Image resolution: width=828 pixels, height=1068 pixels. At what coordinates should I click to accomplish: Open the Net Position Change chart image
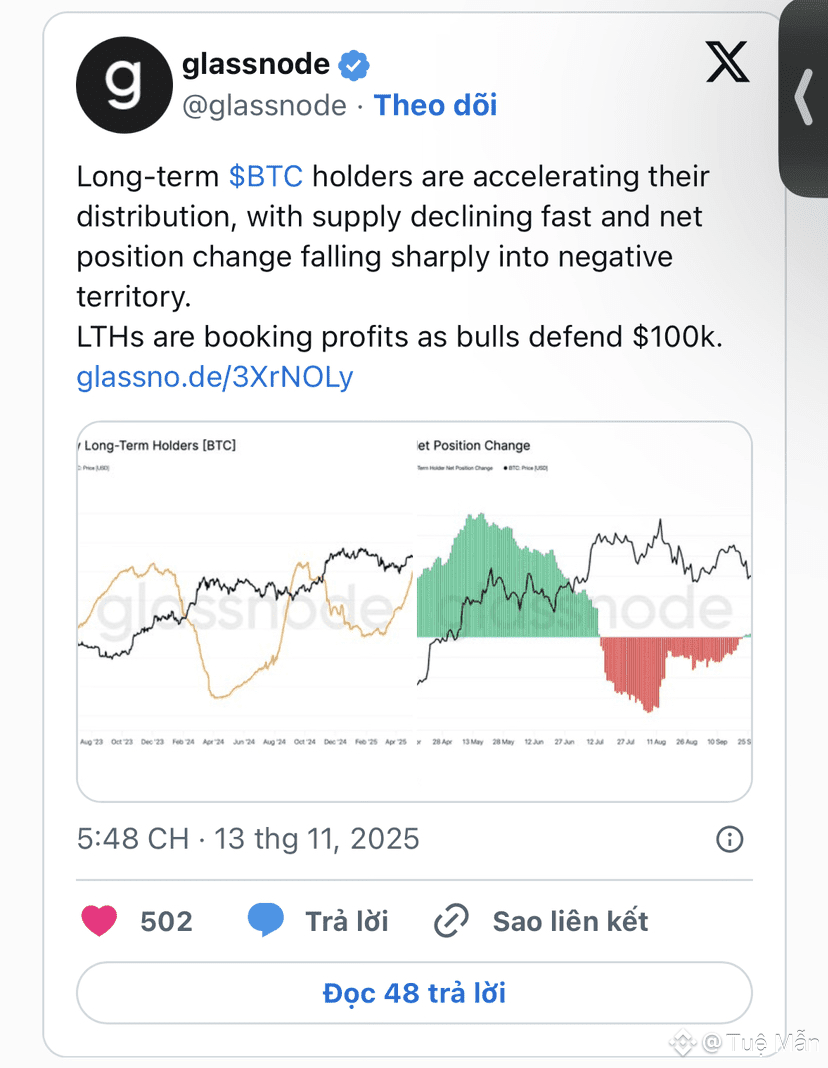coord(583,611)
